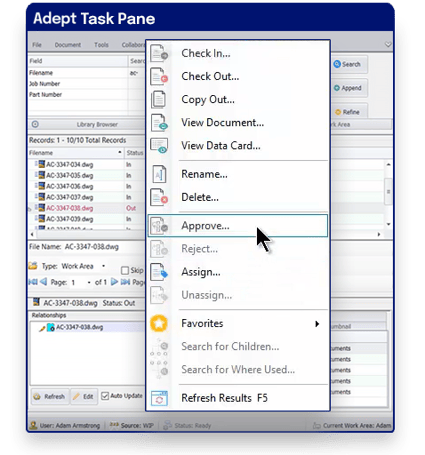Click the Refine button
Image resolution: width=425 pixels, height=455 pixels.
pos(348,112)
